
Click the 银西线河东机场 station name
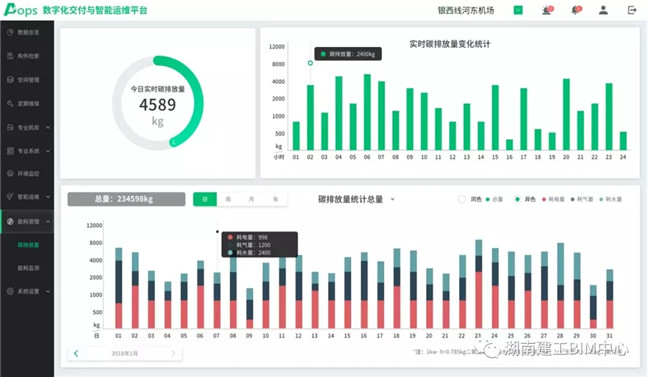(x=466, y=10)
